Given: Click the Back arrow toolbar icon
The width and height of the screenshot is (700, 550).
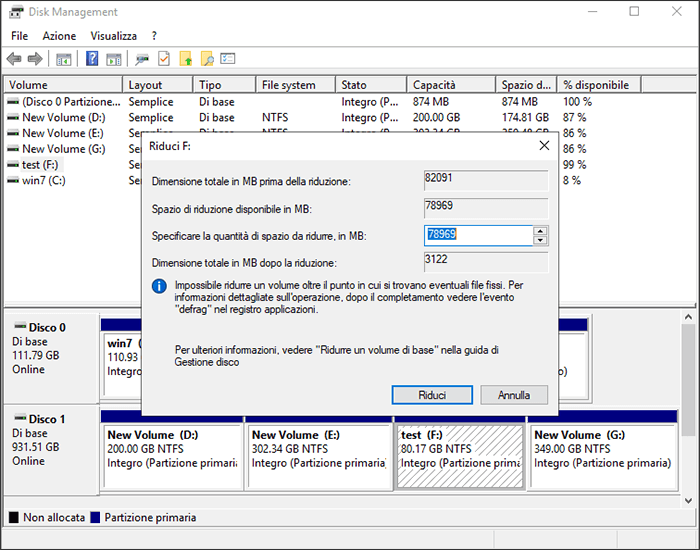Looking at the screenshot, I should pyautogui.click(x=14, y=58).
